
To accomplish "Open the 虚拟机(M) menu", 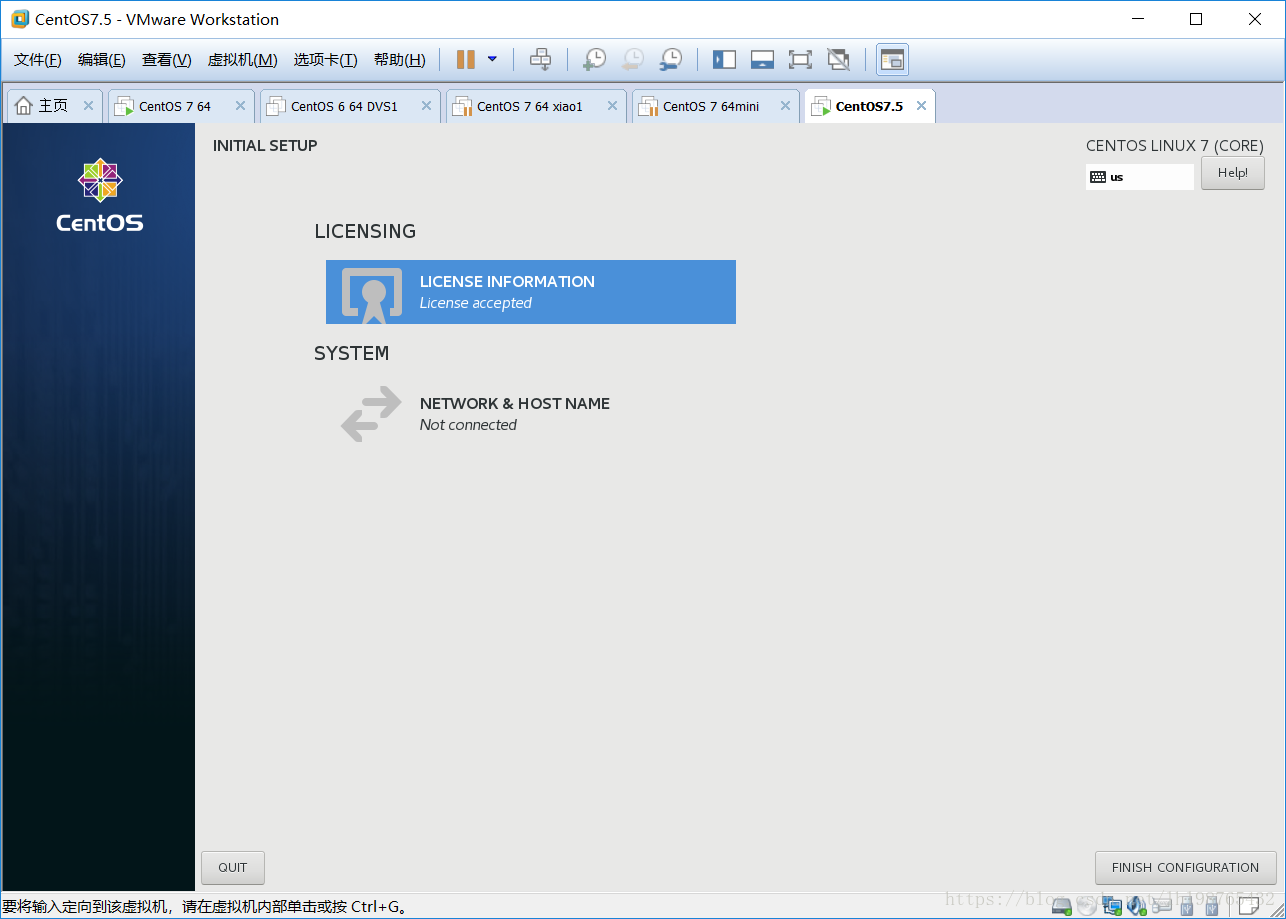I will 242,60.
